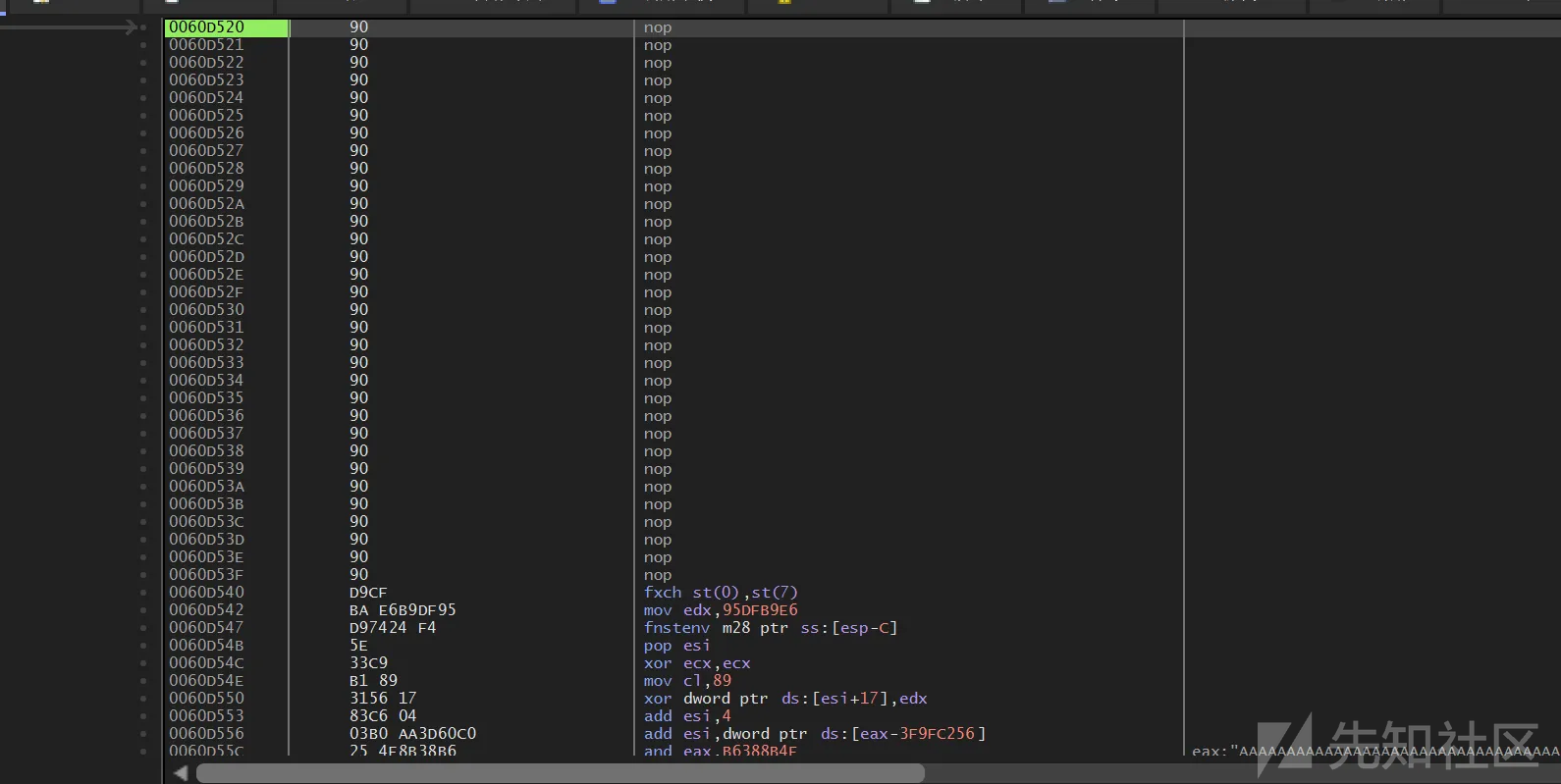1561x784 pixels.
Task: Click the nop instruction at 0060D536
Action: click(658, 416)
